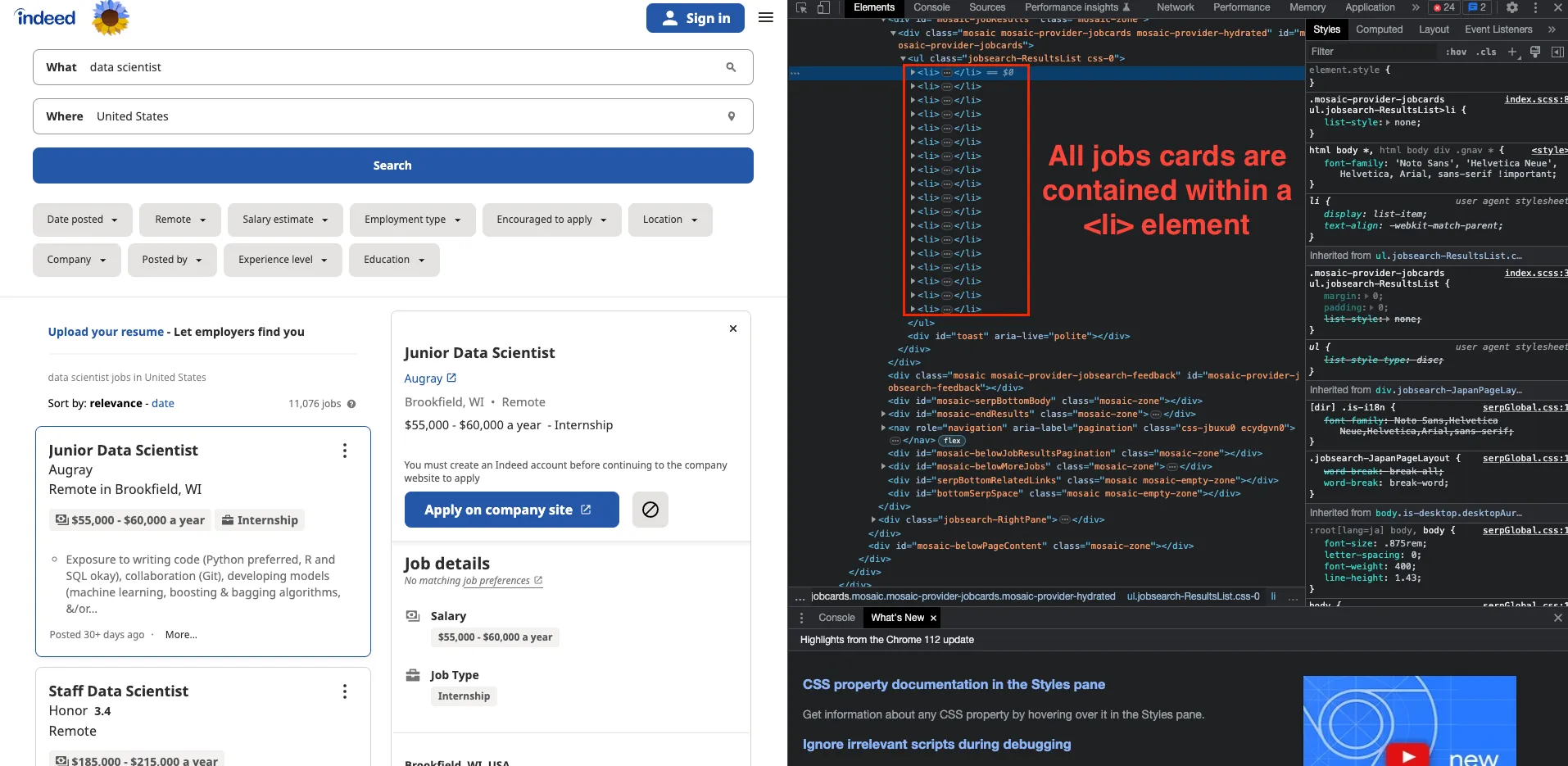1568x766 pixels.
Task: Click the blue Search button
Action: pyautogui.click(x=393, y=165)
